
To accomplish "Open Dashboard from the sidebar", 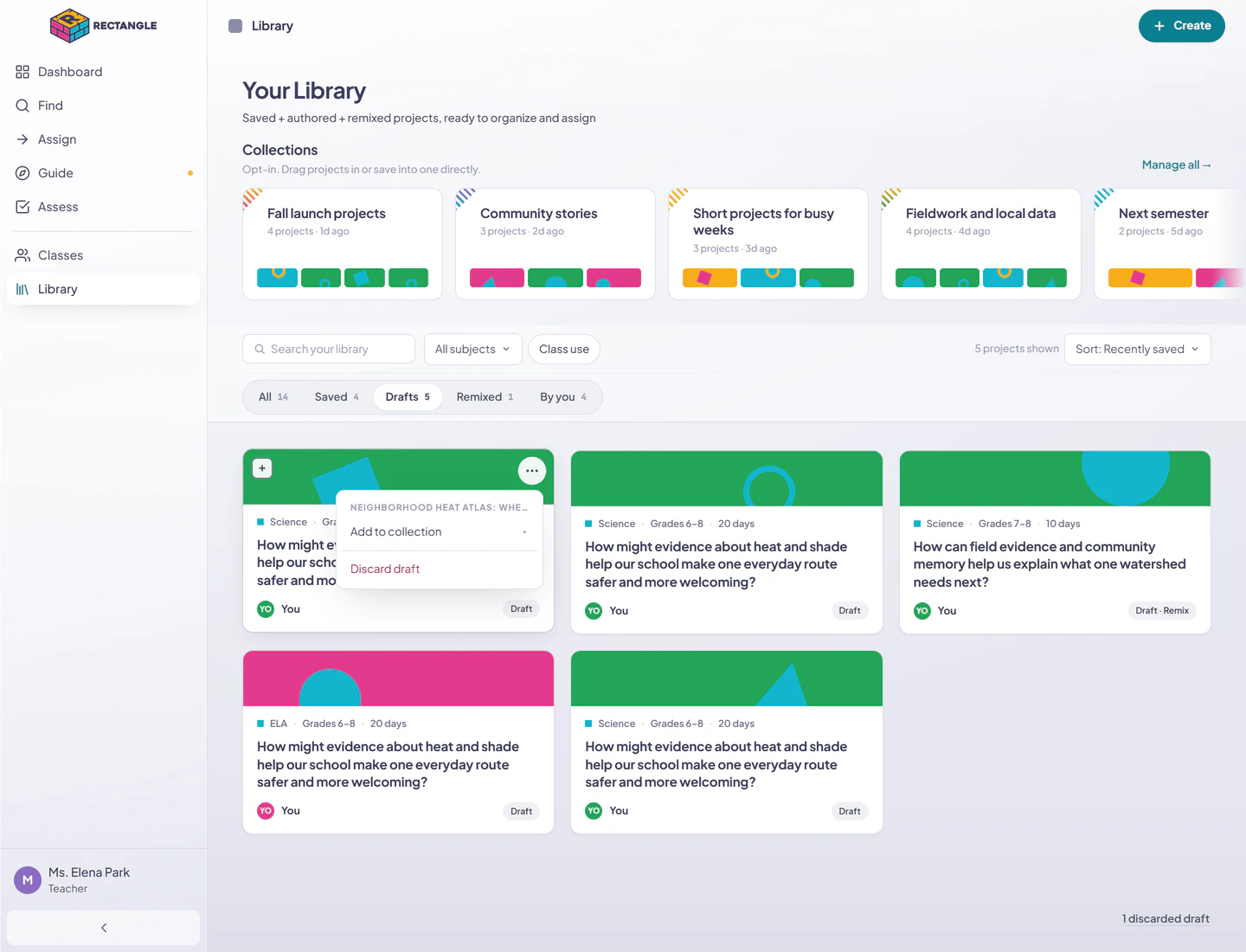I will point(103,72).
